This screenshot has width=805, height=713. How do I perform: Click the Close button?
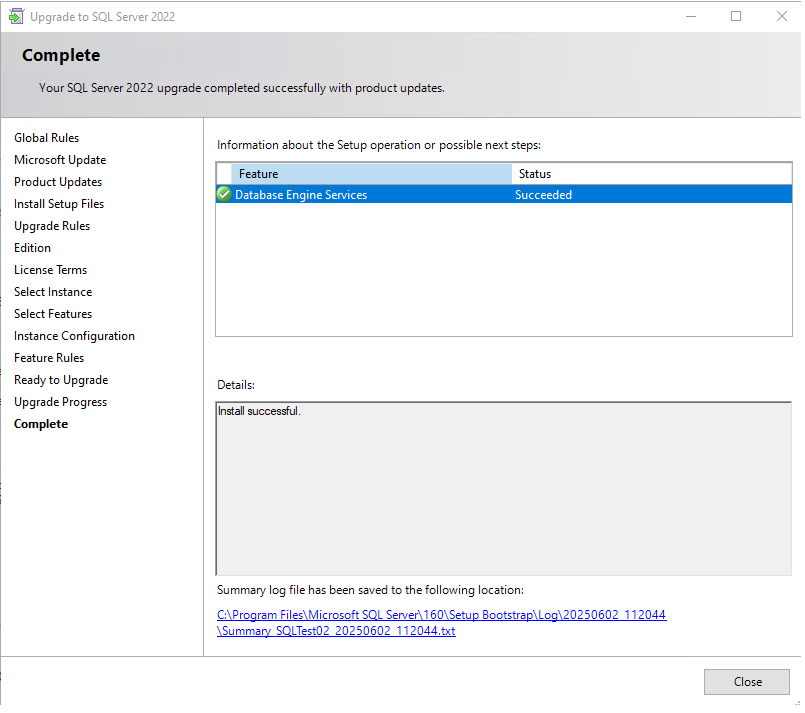click(747, 682)
